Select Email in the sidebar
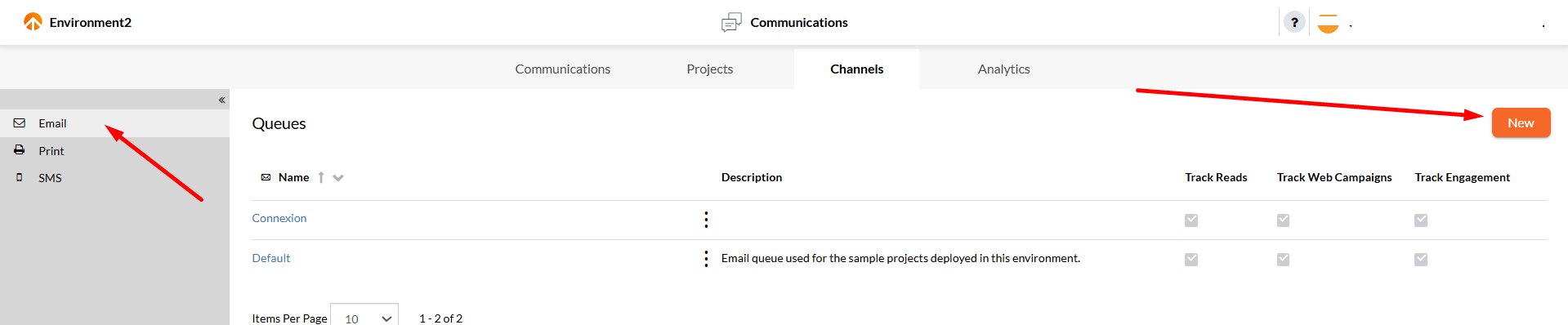 point(114,123)
